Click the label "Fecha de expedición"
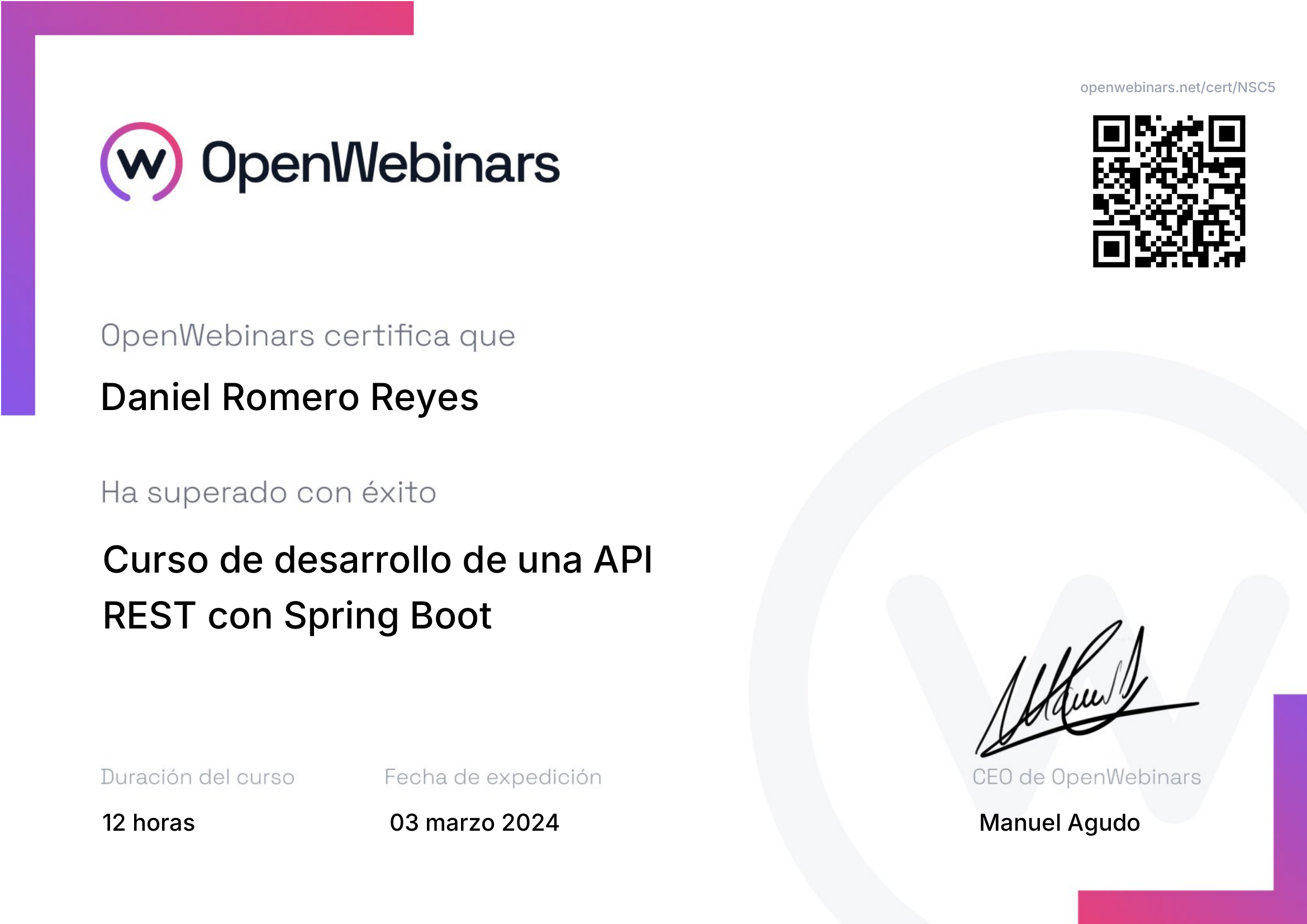Viewport: 1307px width, 924px height. (493, 777)
